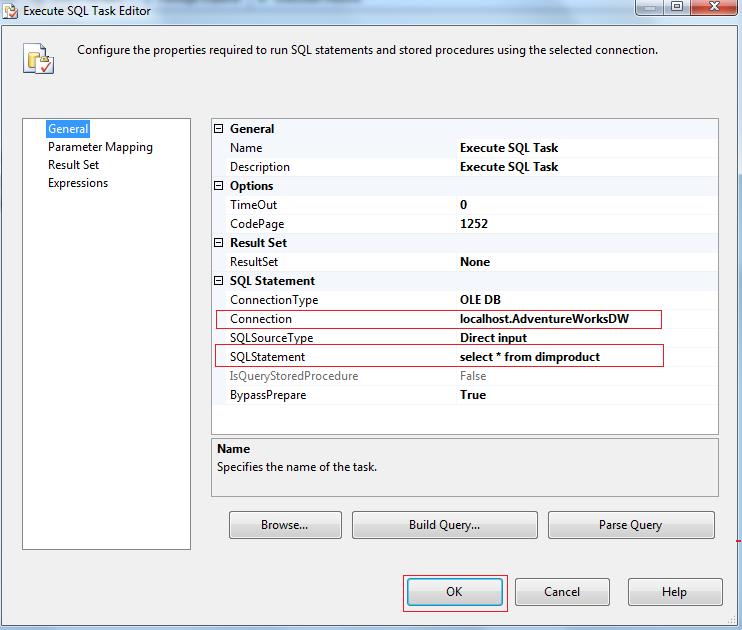Collapse the General property category
This screenshot has height=630, width=742.
220,129
